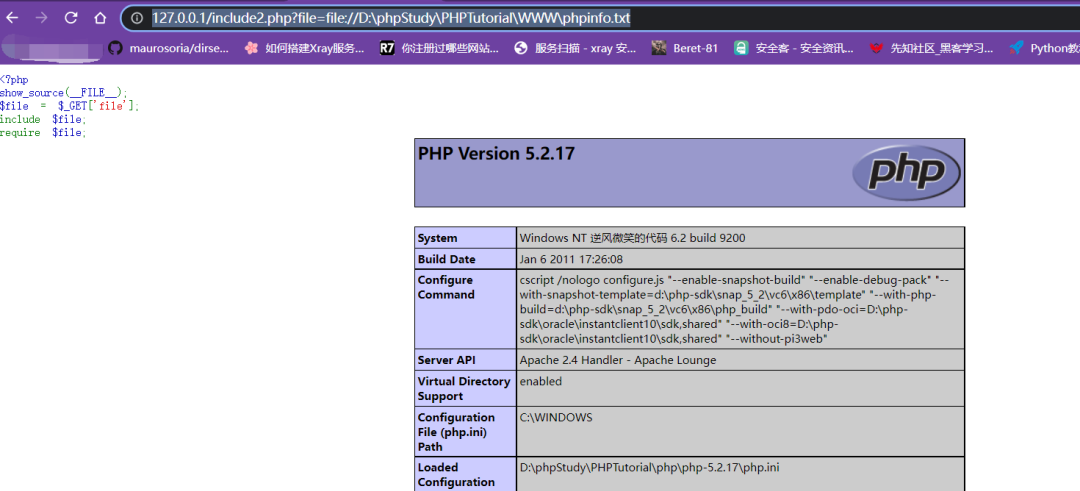Click the GitHub octocat bookmark icon
This screenshot has height=491, width=1080.
(116, 48)
